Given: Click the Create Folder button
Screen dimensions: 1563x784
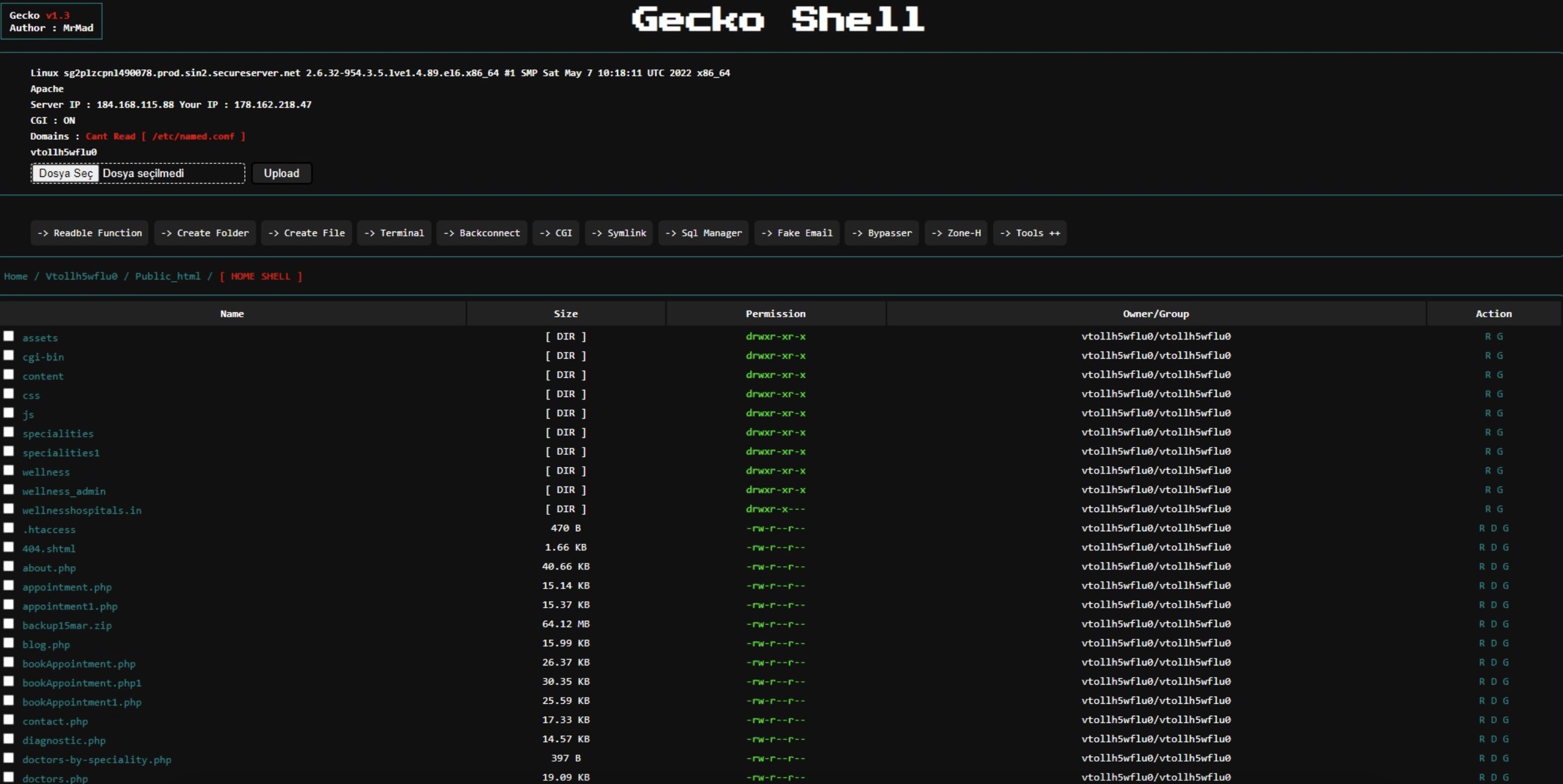Looking at the screenshot, I should coord(205,233).
